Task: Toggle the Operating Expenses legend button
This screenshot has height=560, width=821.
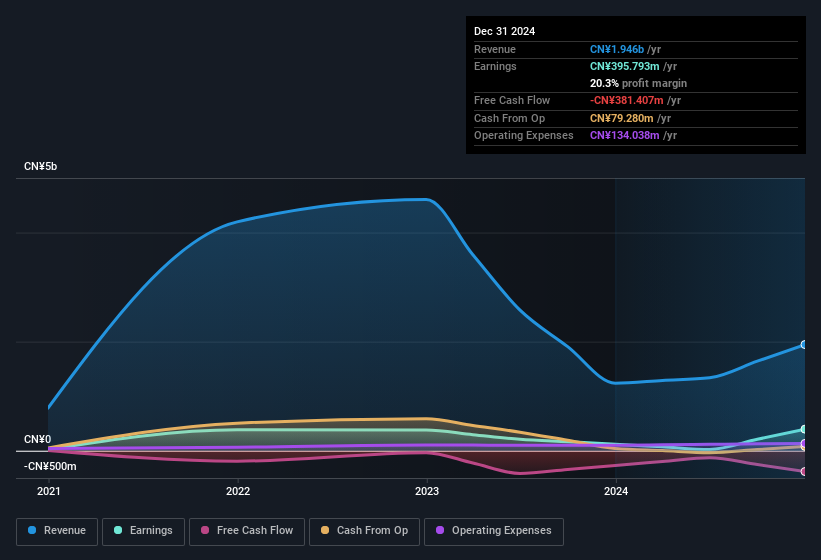Action: 494,531
